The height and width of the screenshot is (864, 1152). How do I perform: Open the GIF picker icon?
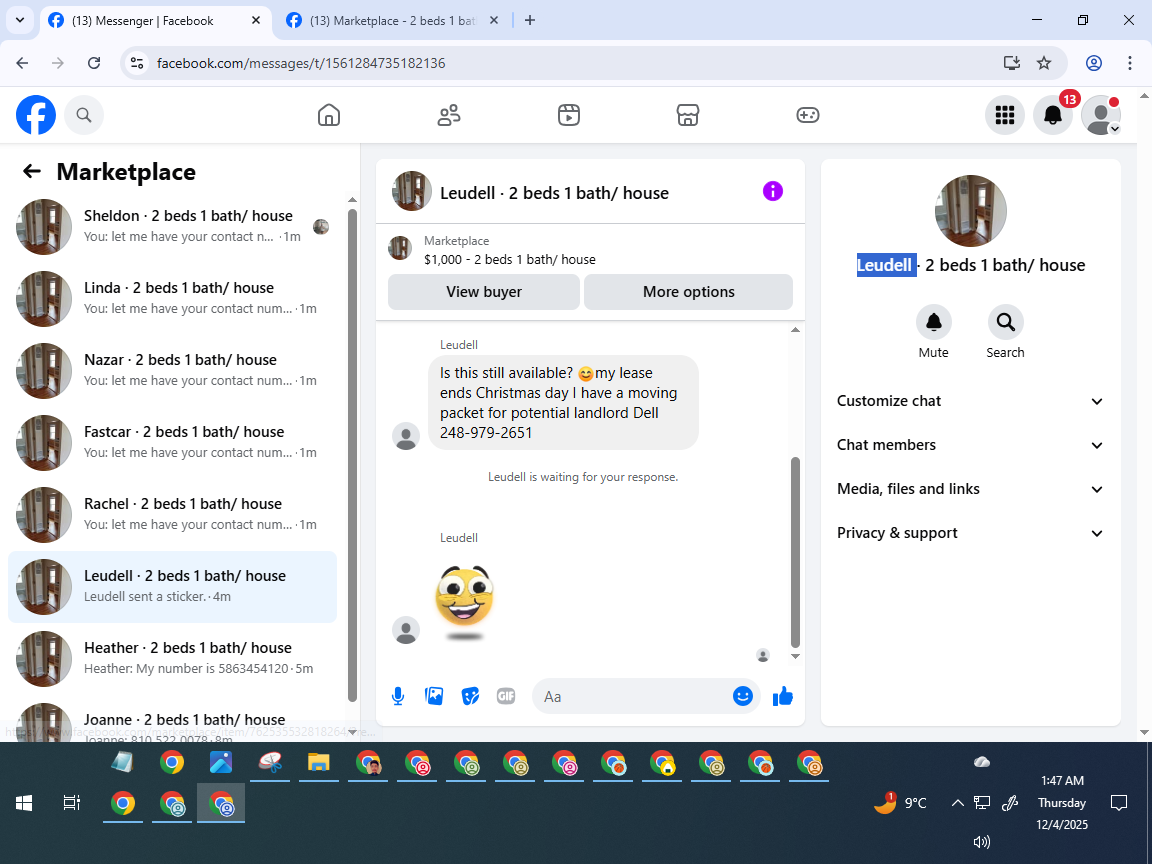coord(506,696)
